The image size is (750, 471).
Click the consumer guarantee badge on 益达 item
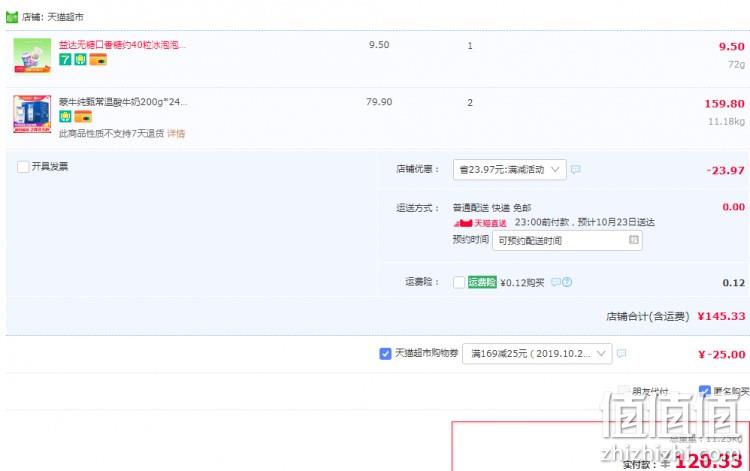tap(80, 59)
